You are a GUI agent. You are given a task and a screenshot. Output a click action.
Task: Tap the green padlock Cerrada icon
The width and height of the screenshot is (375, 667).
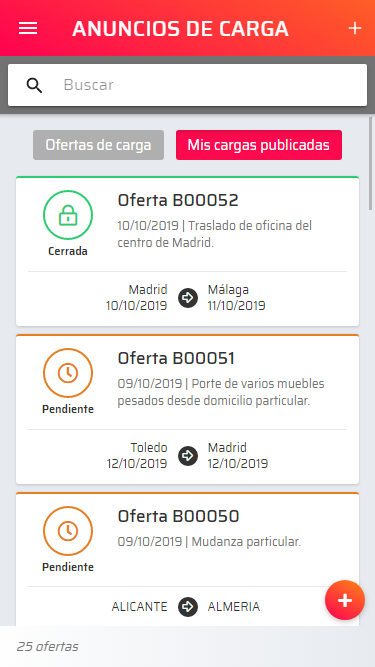coord(68,215)
